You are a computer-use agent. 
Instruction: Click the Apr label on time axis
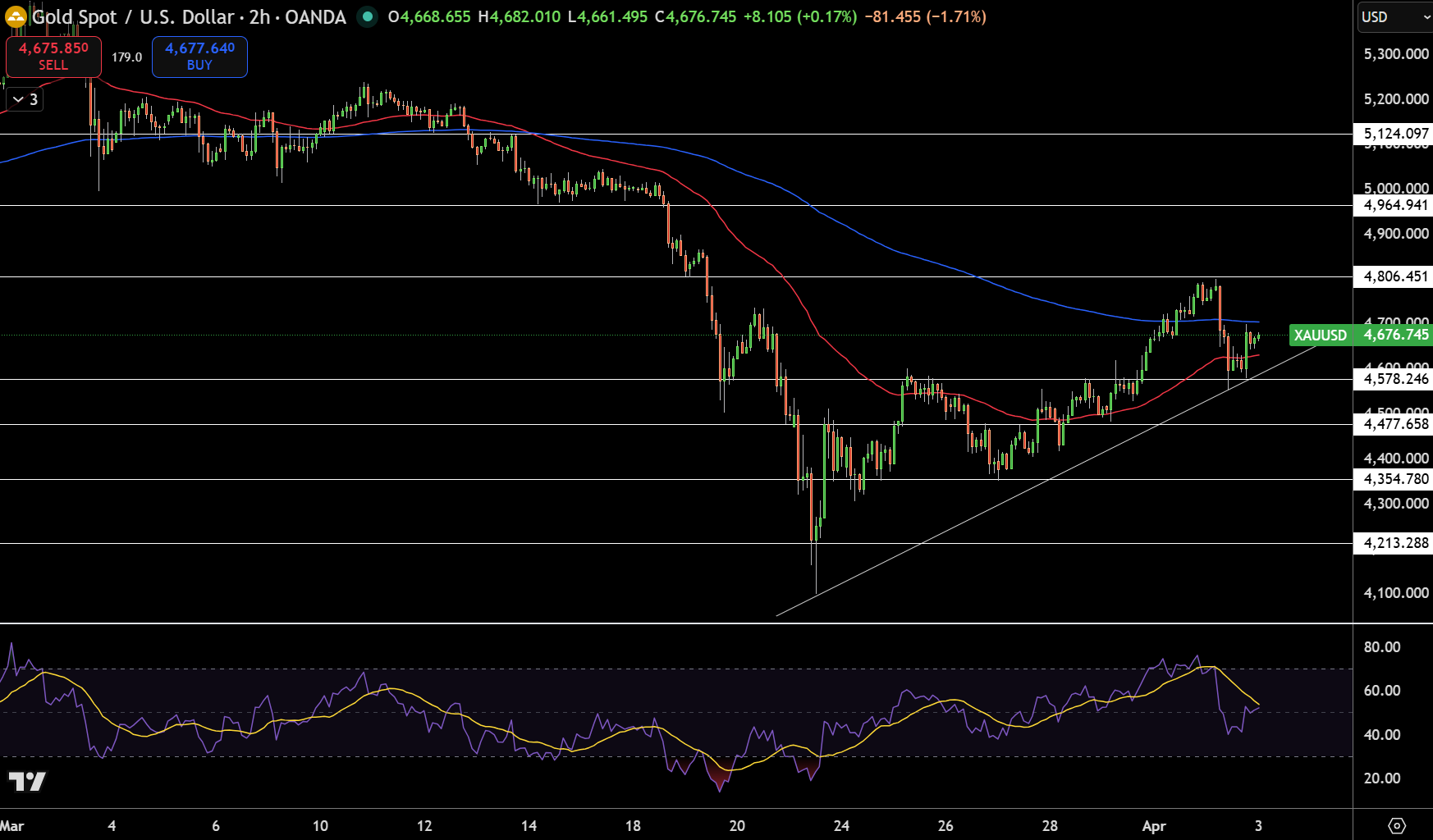1154,826
